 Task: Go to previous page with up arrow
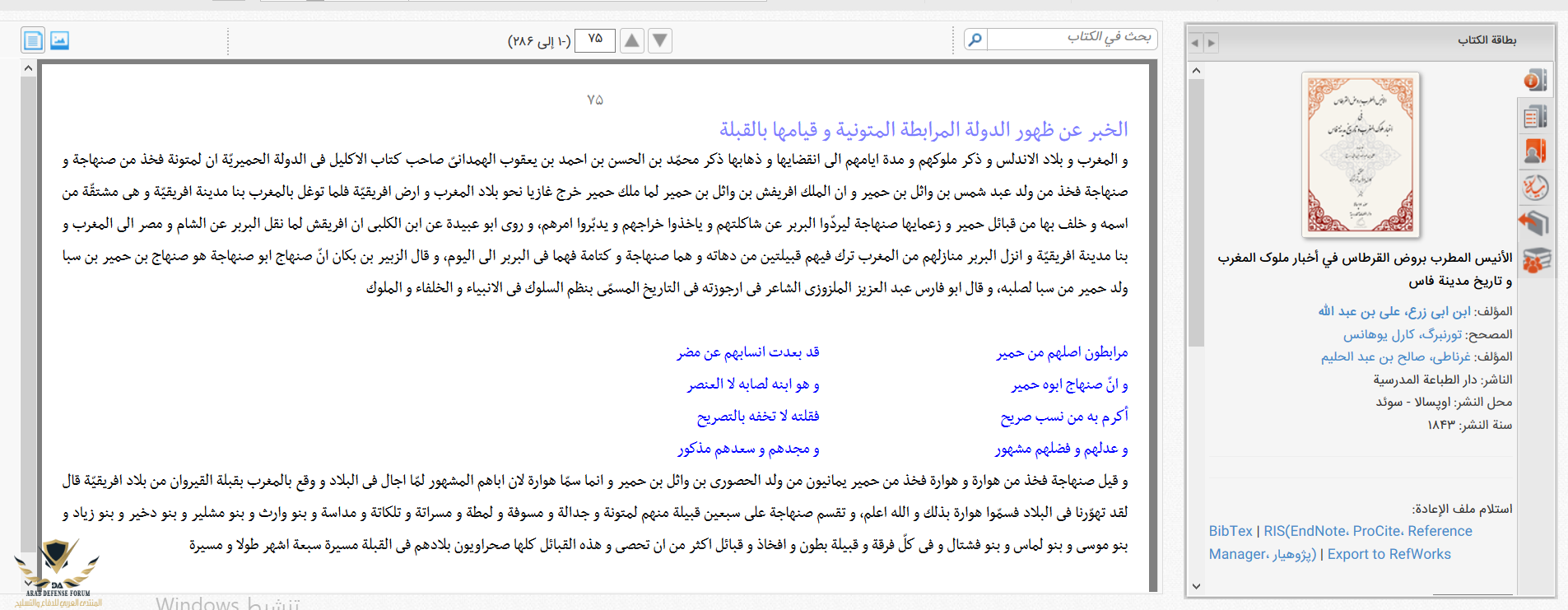pos(631,40)
